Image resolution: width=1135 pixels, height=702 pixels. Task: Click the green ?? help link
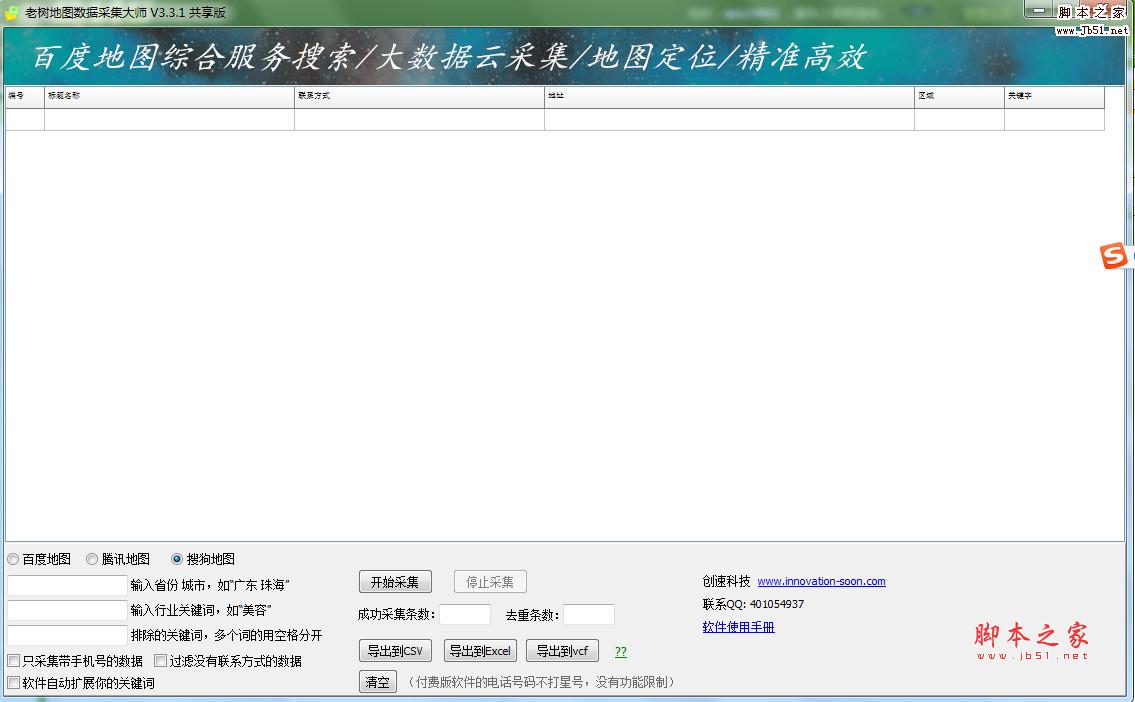621,651
